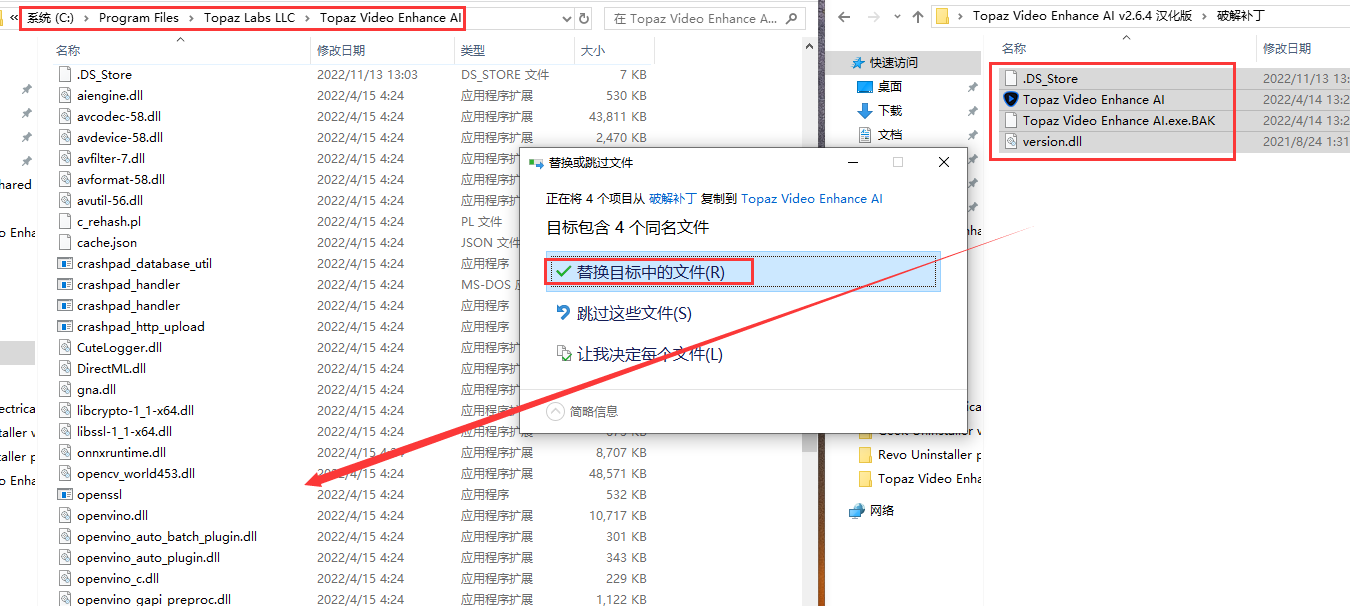The width and height of the screenshot is (1350, 606).
Task: Click 'Program Files' in the breadcrumb path
Action: point(139,18)
